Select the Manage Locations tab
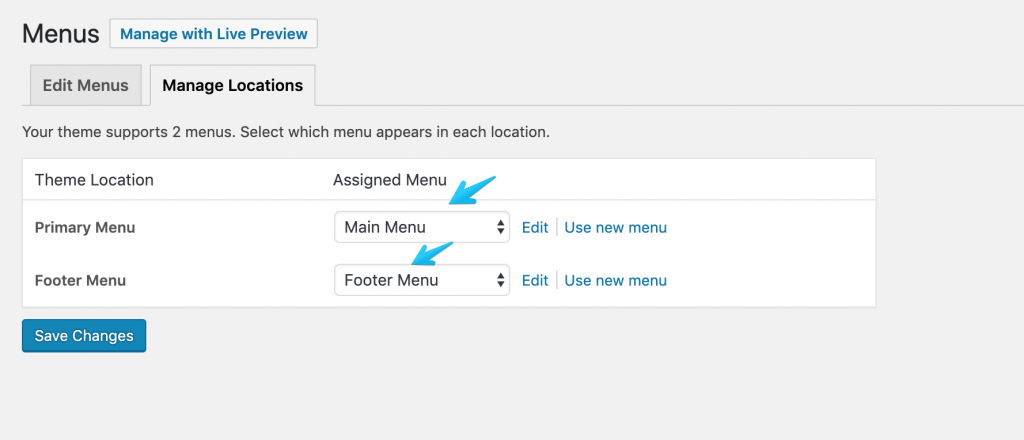 232,86
